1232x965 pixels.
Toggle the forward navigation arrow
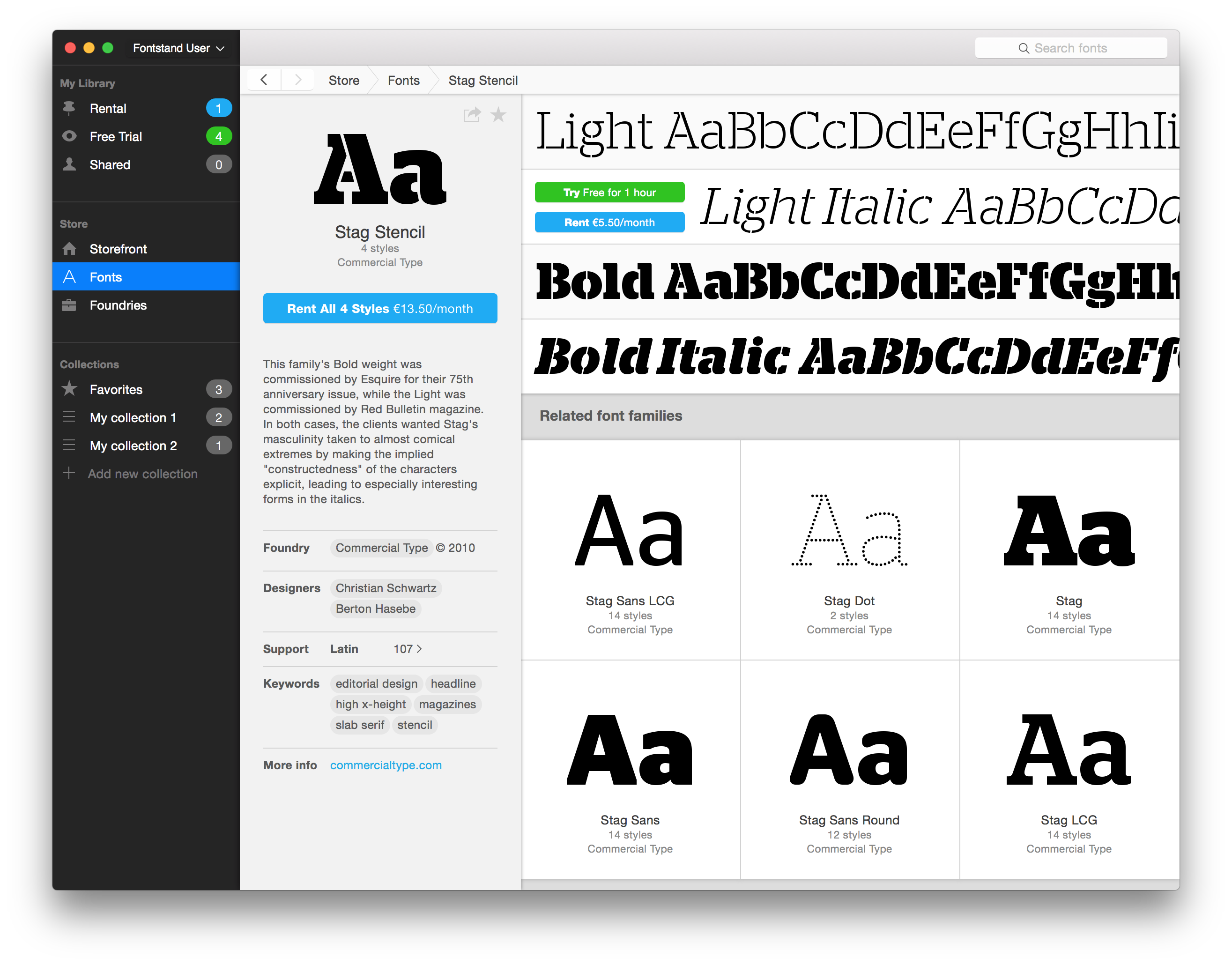(297, 81)
